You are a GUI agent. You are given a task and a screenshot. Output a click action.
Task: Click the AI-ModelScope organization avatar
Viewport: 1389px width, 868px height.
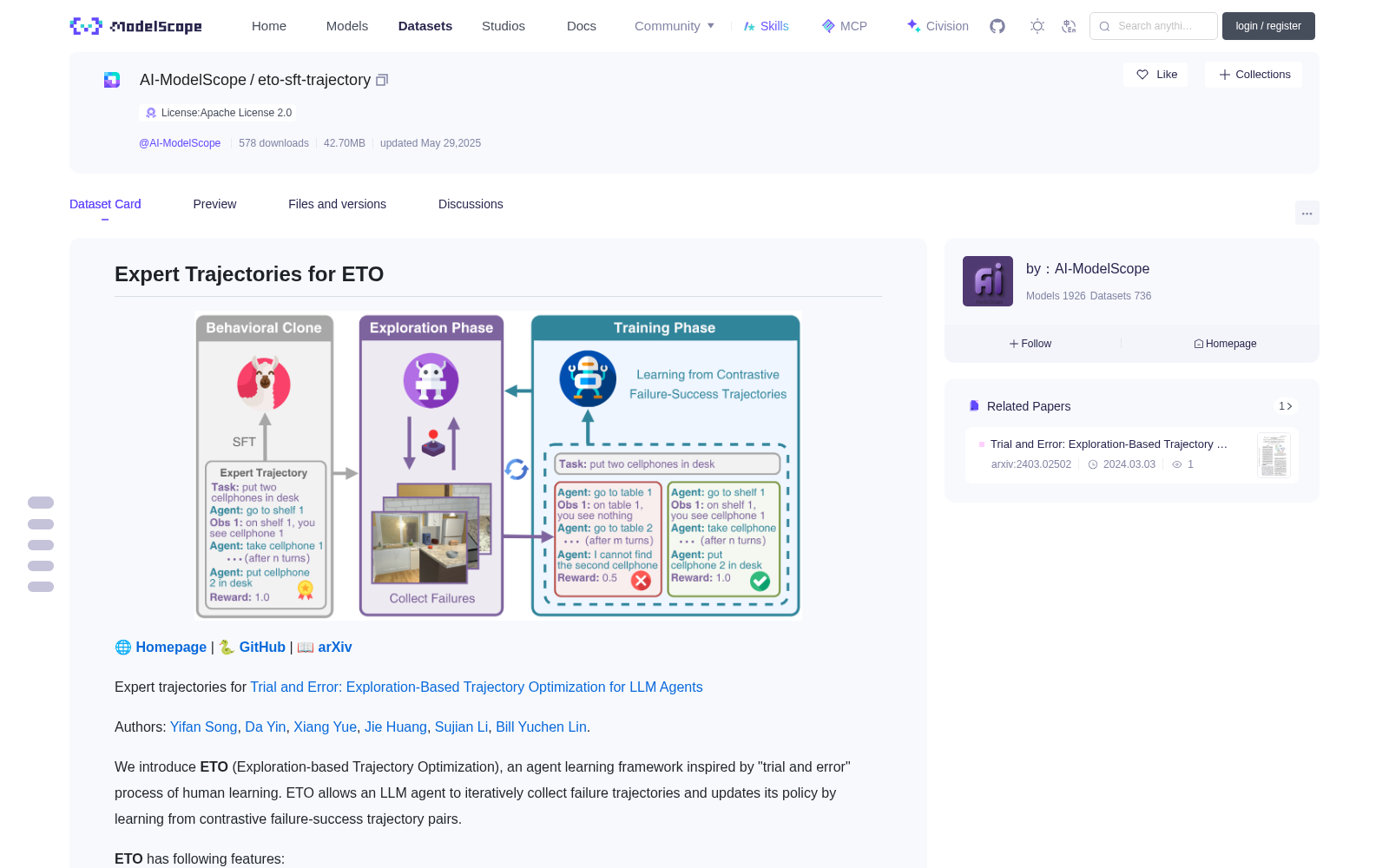(x=988, y=281)
